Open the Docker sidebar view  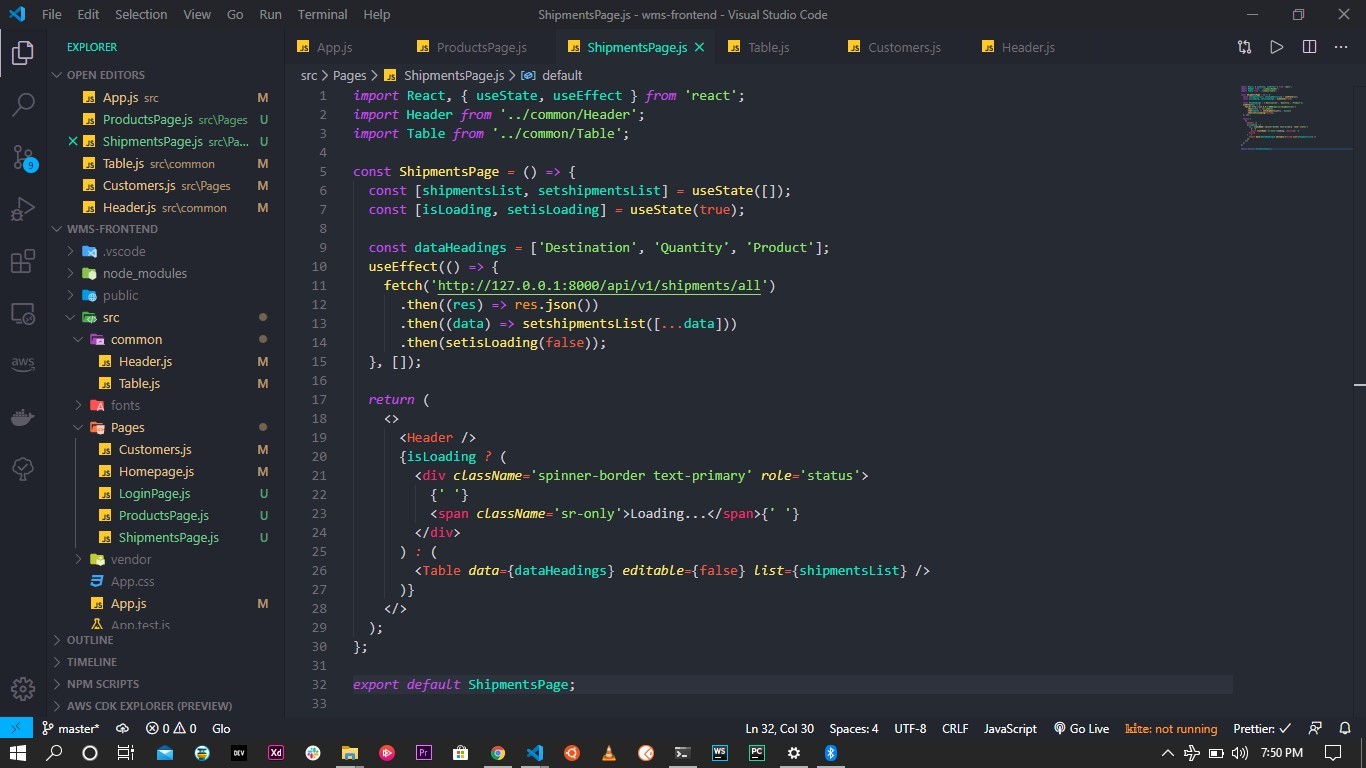point(22,417)
